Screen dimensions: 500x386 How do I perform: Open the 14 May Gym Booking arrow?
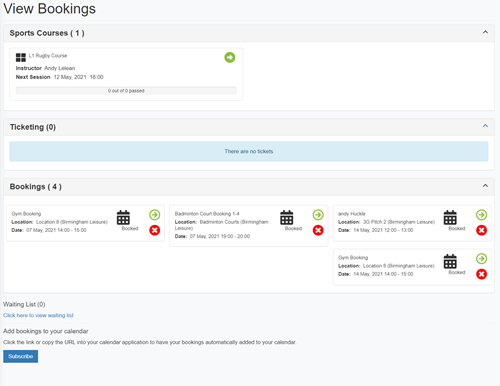[481, 259]
